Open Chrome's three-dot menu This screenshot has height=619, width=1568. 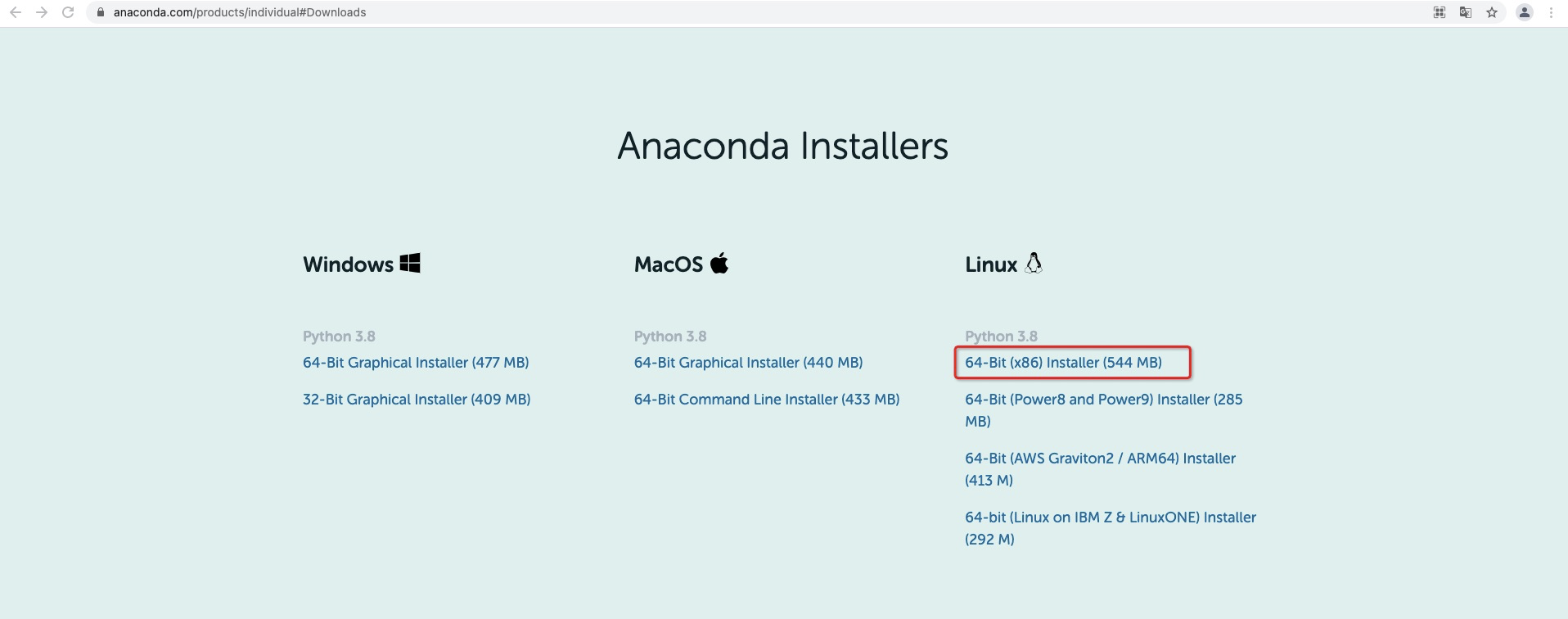click(x=1551, y=12)
